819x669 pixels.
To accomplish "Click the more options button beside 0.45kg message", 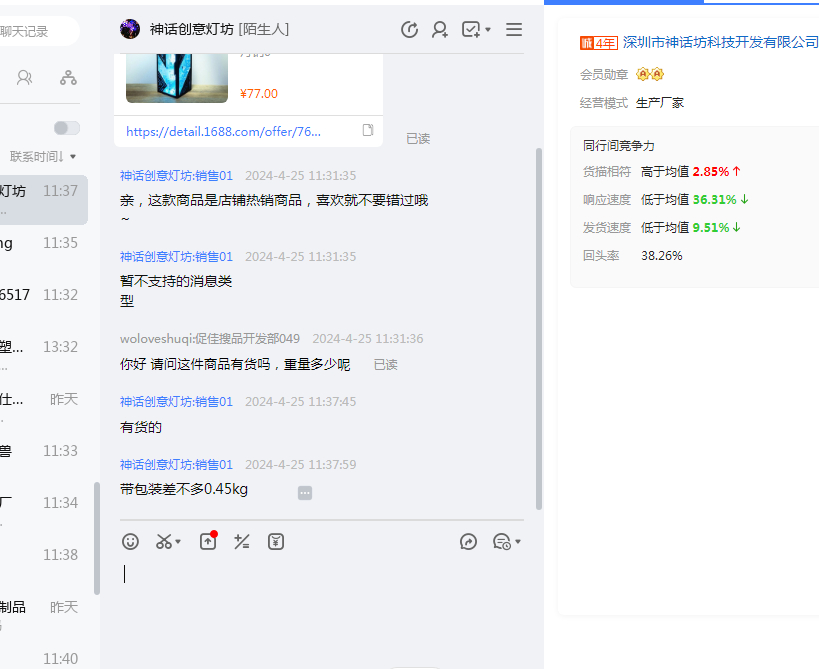I will [305, 492].
